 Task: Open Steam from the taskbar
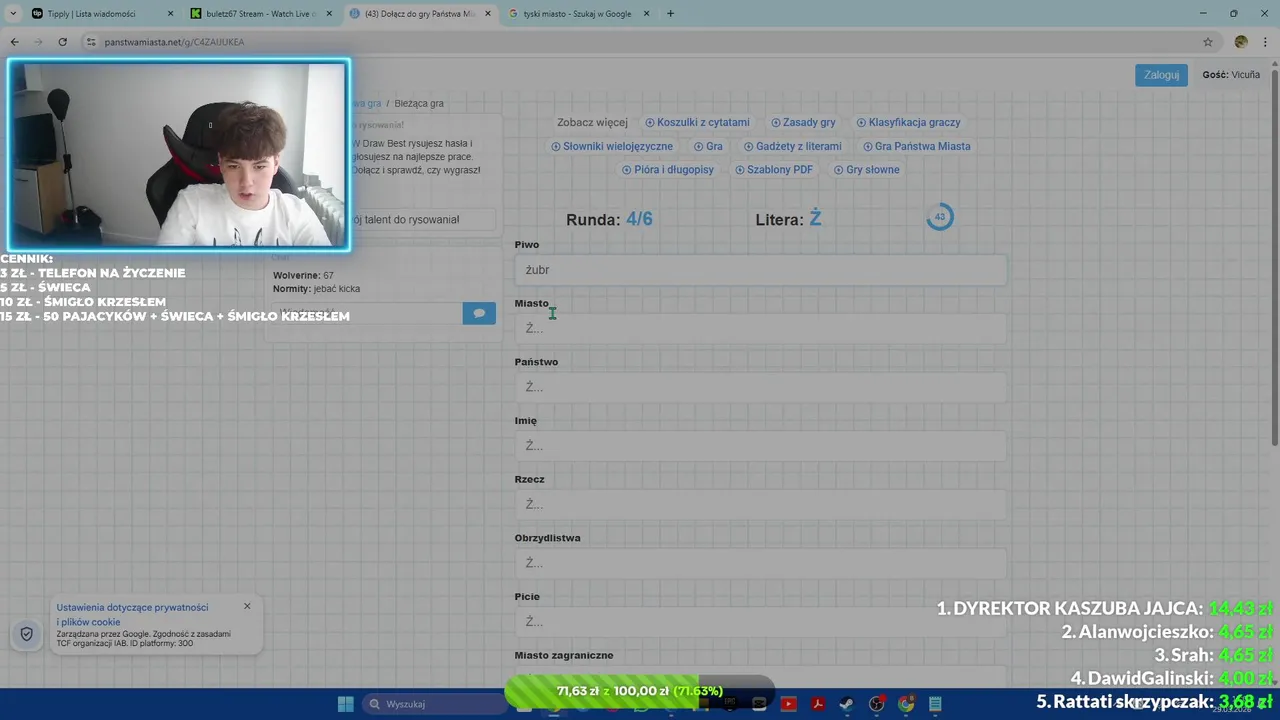point(847,704)
